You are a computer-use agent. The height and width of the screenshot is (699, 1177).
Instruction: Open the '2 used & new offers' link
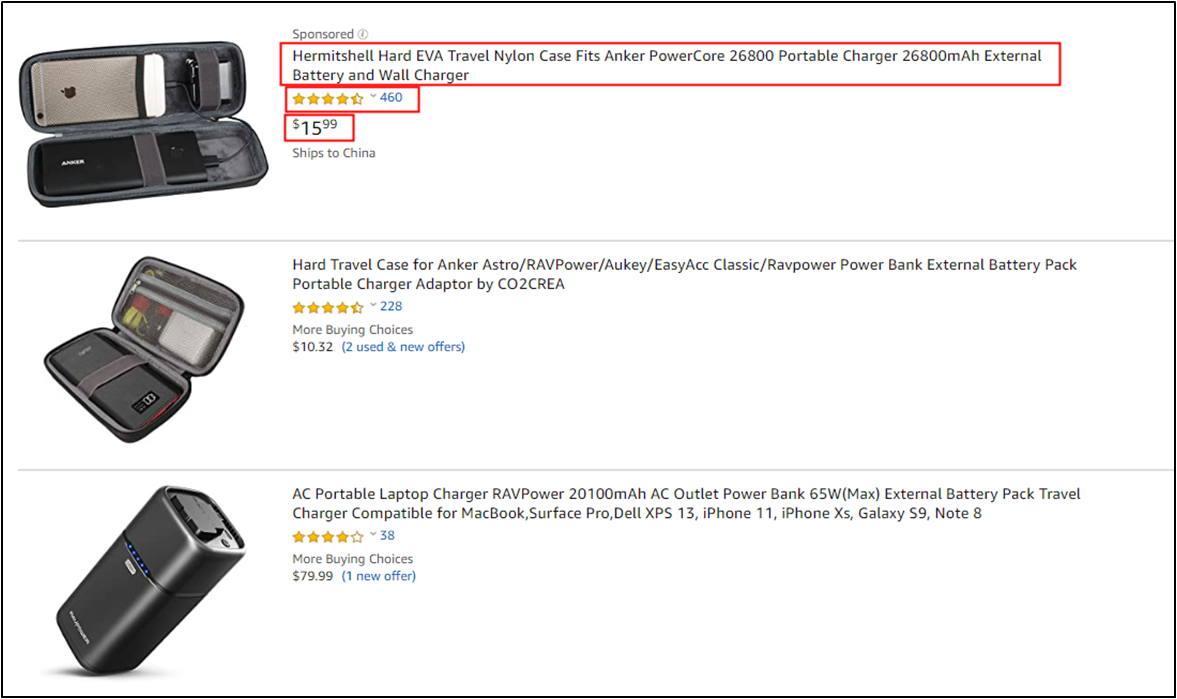[x=403, y=347]
